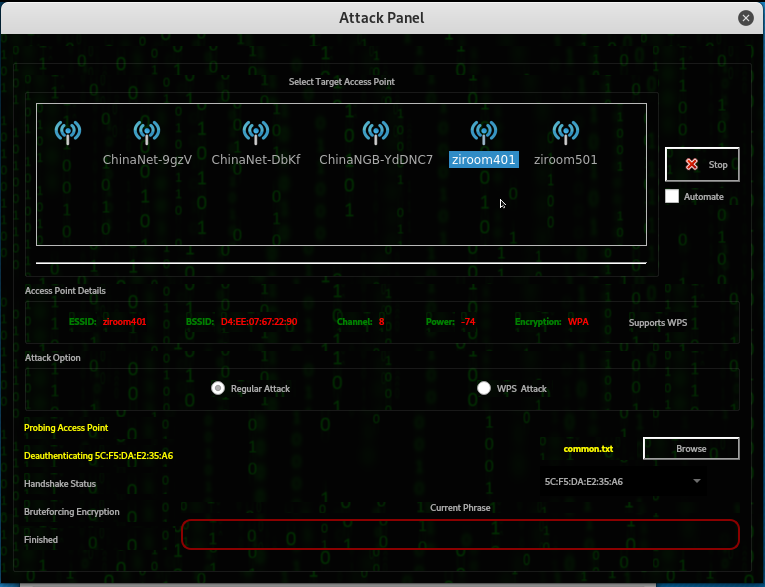Click the Attack Panel title bar
The height and width of the screenshot is (587, 765).
pos(382,18)
